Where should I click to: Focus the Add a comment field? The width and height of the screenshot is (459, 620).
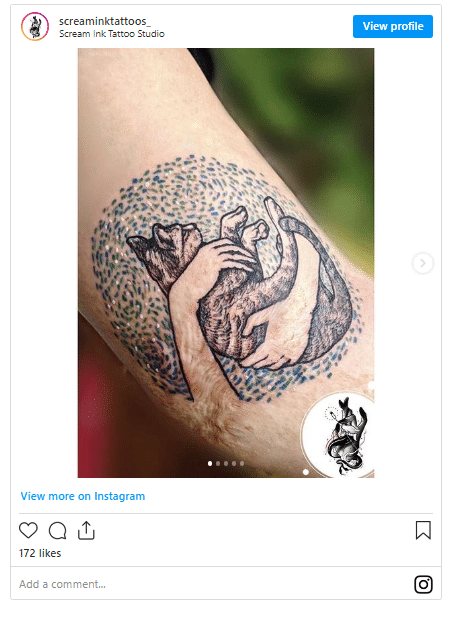click(213, 584)
